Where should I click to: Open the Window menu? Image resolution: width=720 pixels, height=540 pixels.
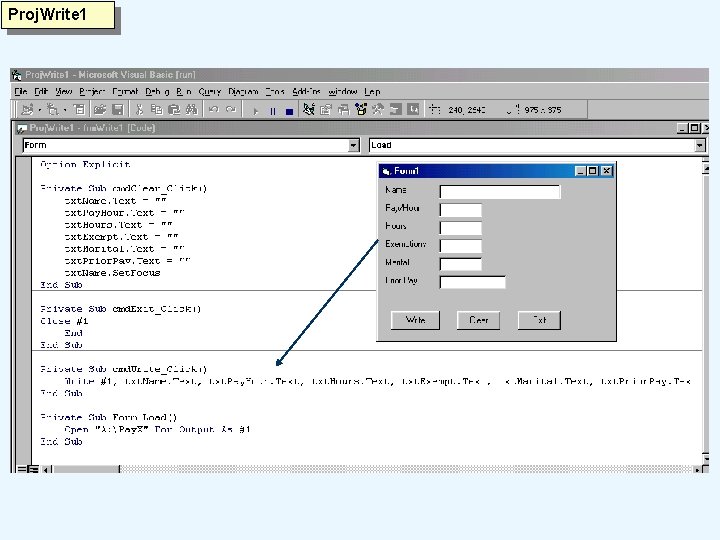point(343,91)
